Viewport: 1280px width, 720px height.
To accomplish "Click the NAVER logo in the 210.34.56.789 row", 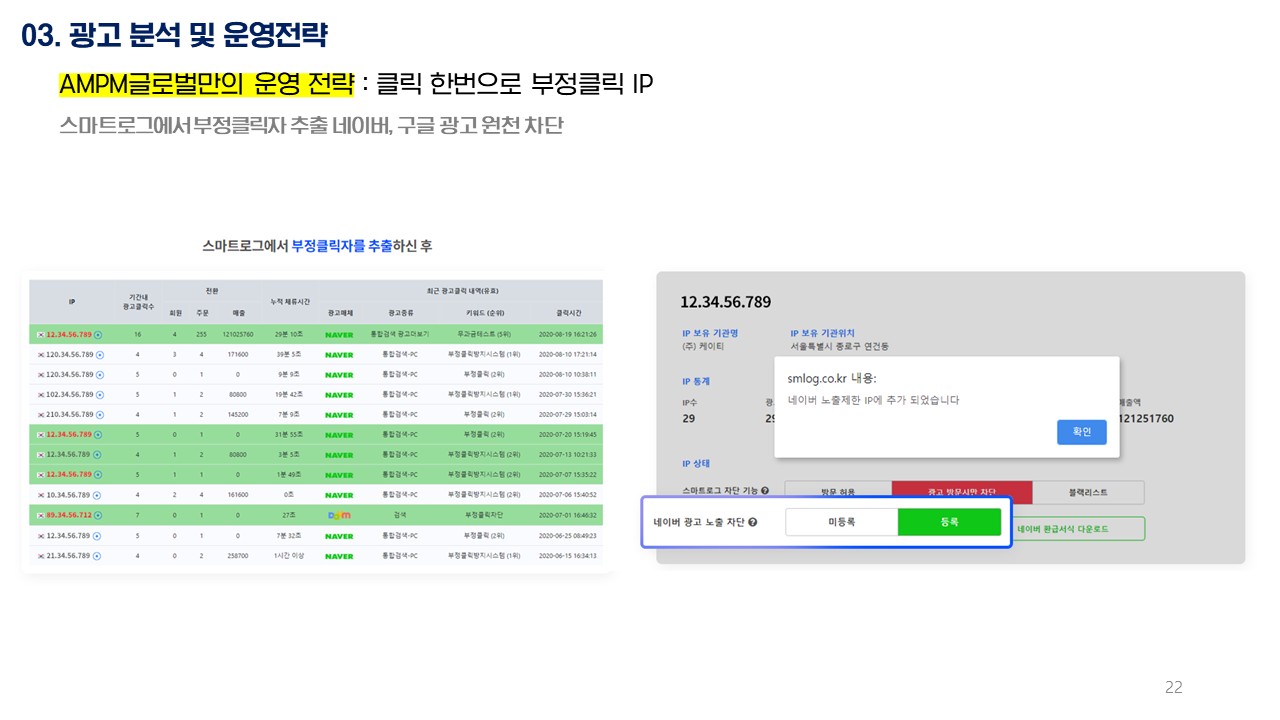I will (x=339, y=415).
